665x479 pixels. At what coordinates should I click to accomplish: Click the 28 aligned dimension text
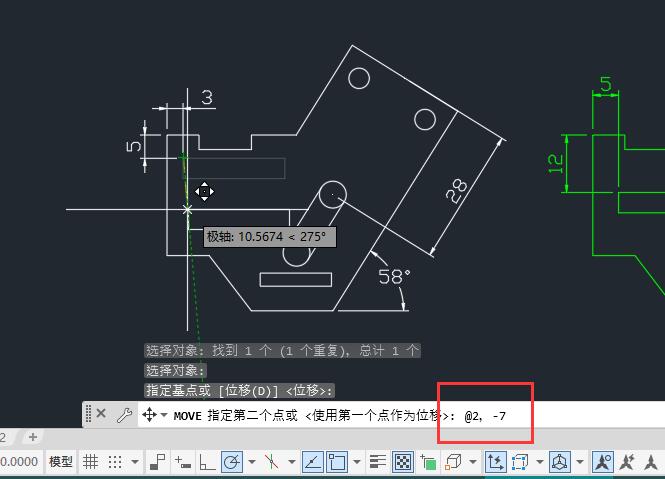point(456,190)
